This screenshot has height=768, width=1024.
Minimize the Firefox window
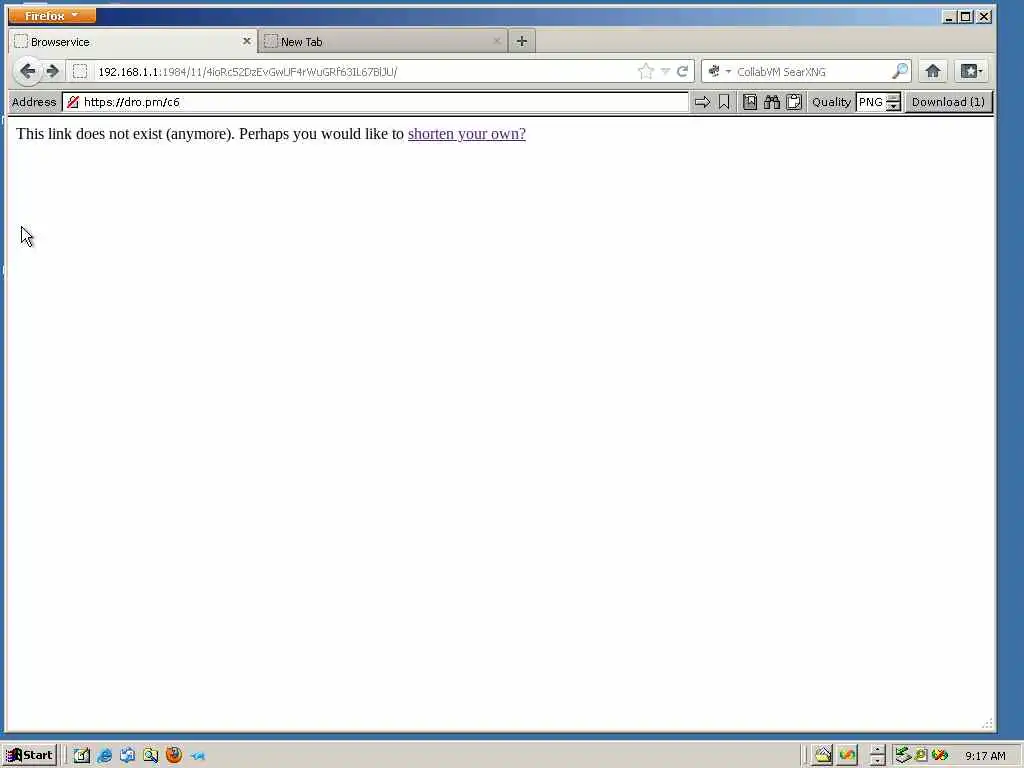point(949,16)
